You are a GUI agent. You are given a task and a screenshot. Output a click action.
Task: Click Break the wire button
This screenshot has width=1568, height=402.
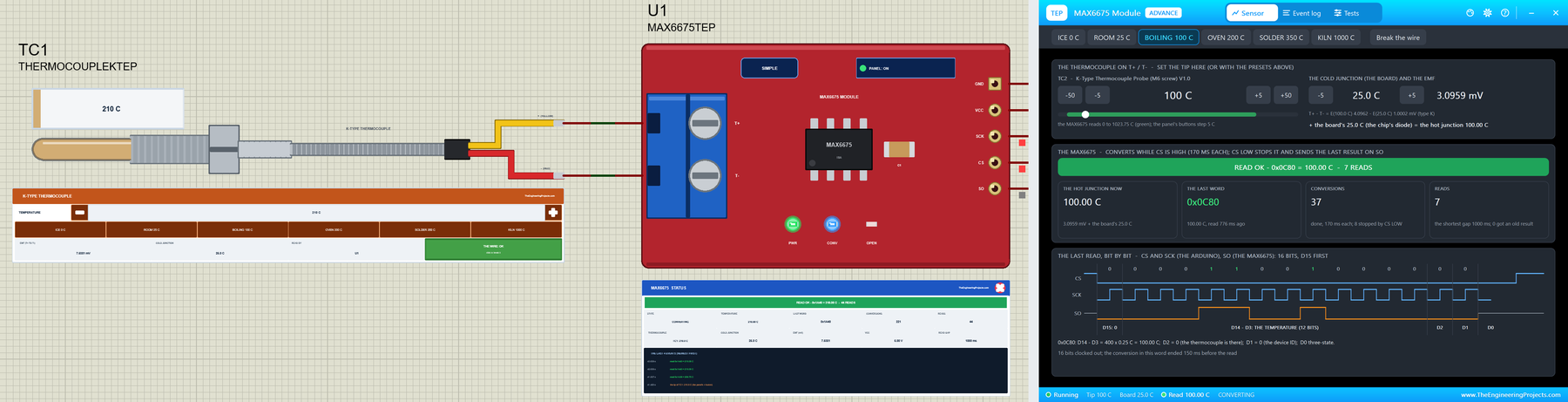point(1397,37)
